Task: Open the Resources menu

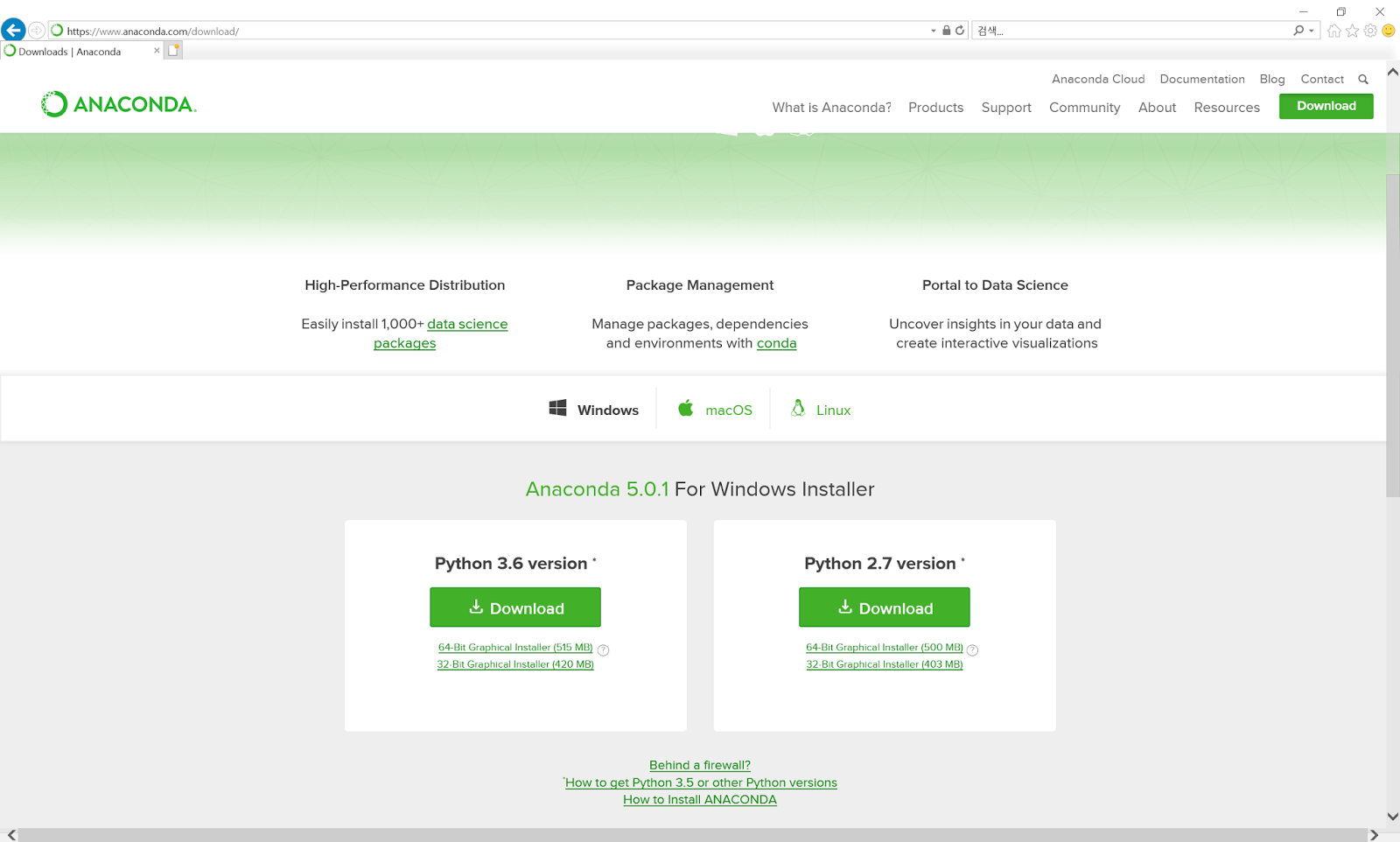Action: tap(1227, 108)
